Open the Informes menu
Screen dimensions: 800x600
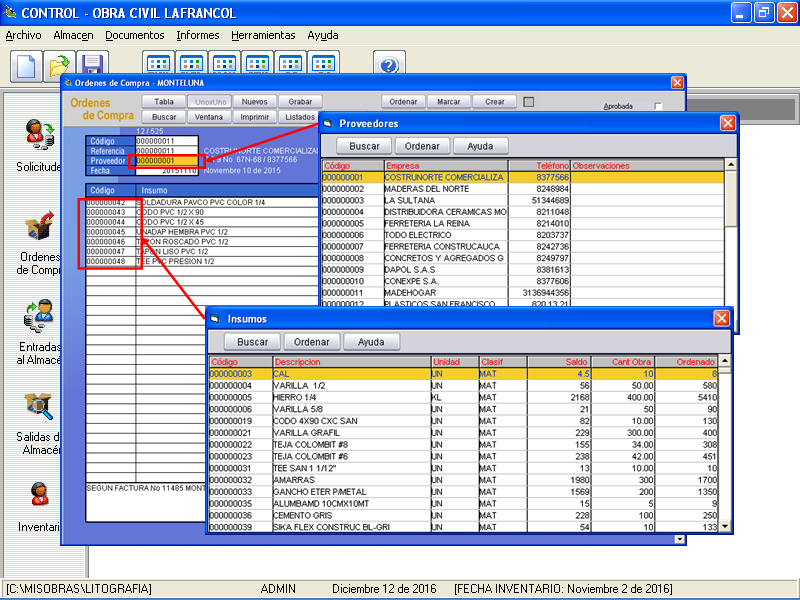point(198,35)
